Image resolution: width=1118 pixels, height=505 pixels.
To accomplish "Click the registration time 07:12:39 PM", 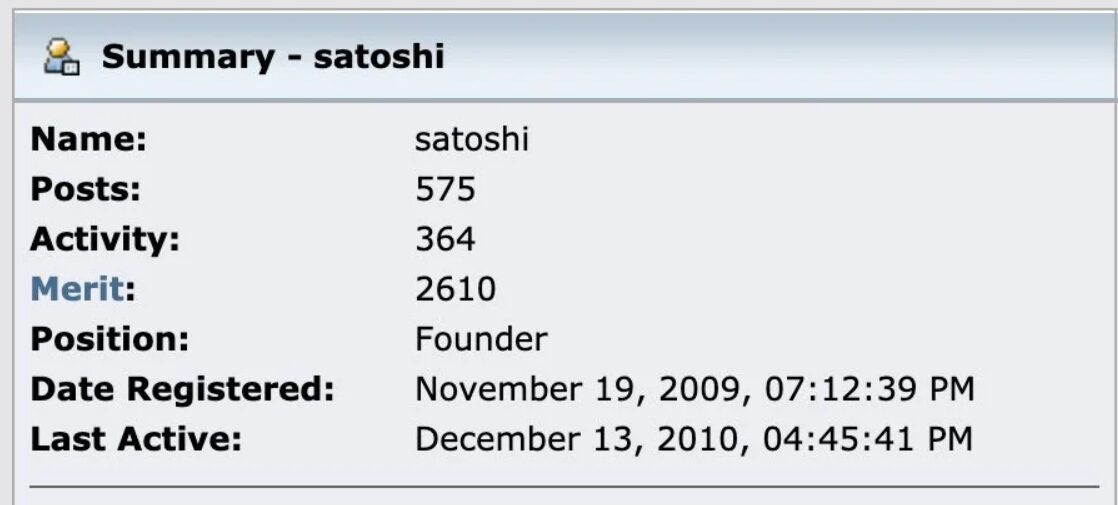I will (x=867, y=389).
